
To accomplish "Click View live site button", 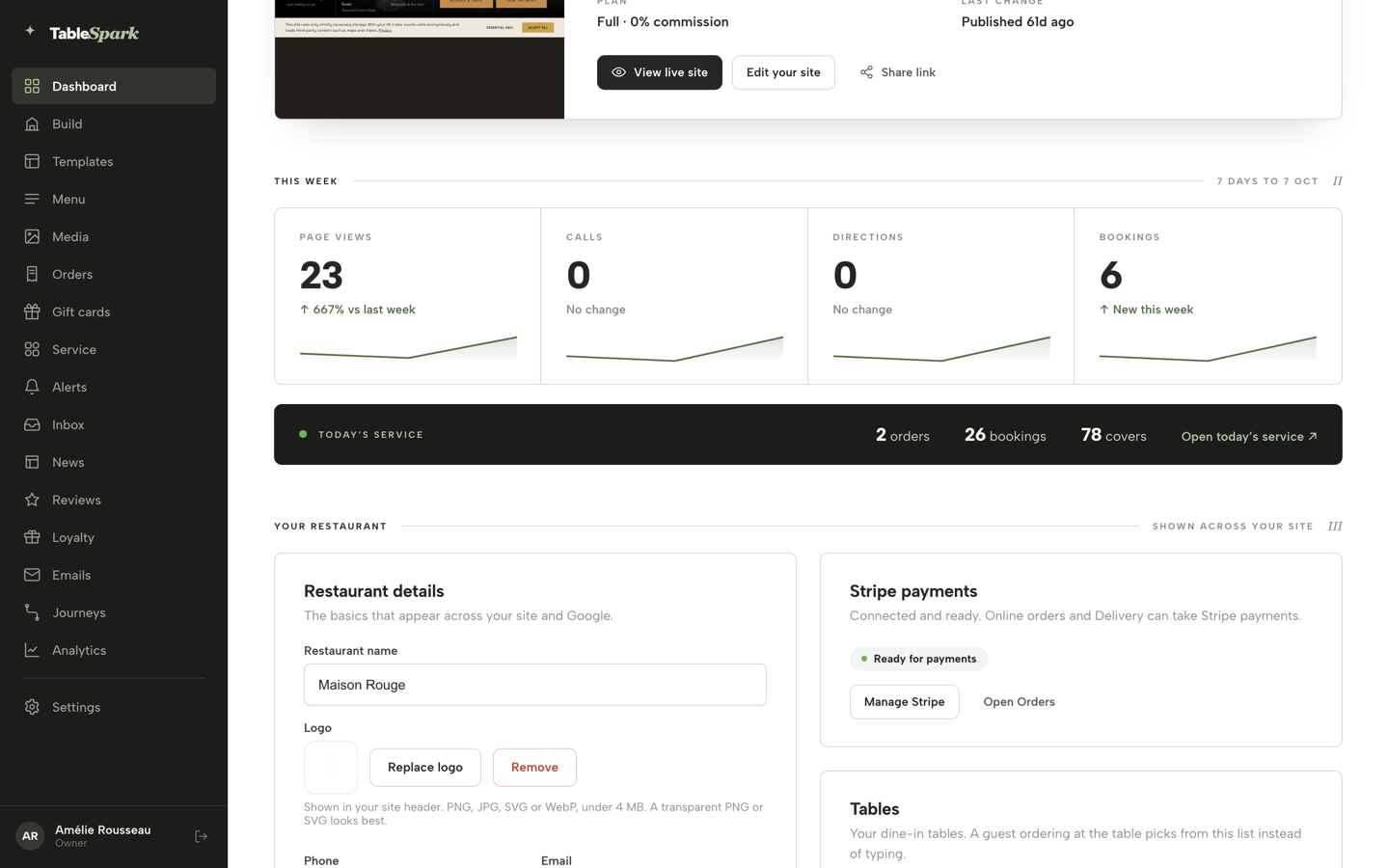I will click(660, 72).
